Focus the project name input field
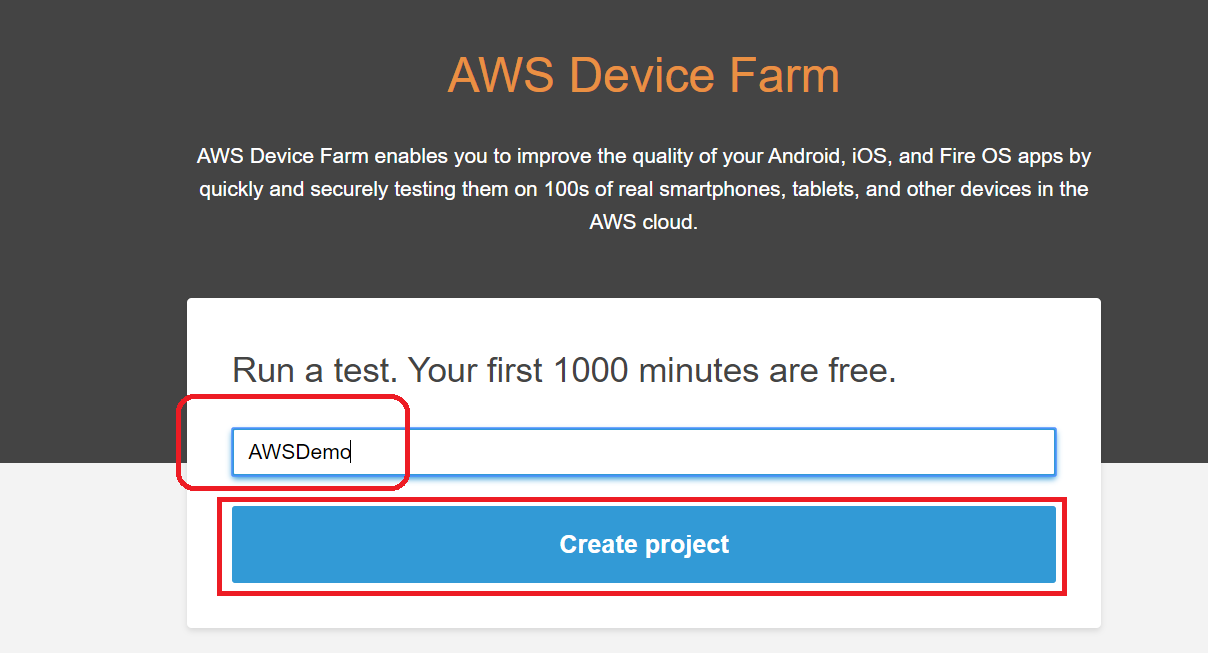The image size is (1208, 653). point(700,452)
